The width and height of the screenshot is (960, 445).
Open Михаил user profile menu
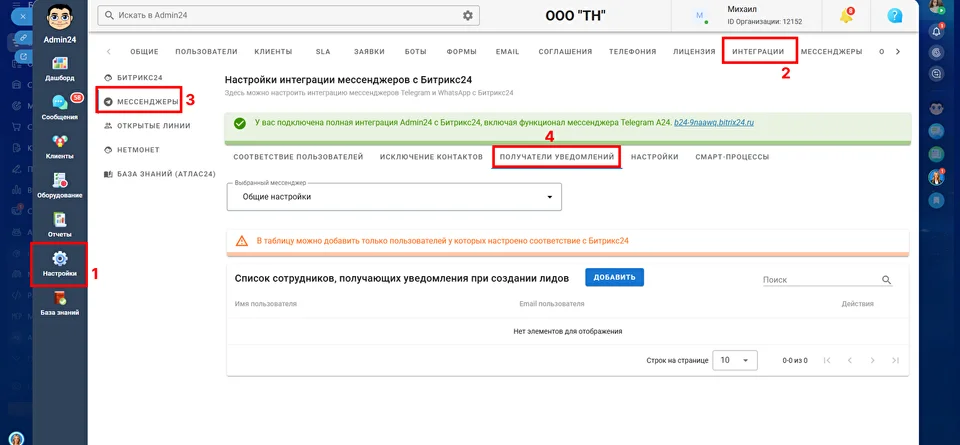(751, 15)
